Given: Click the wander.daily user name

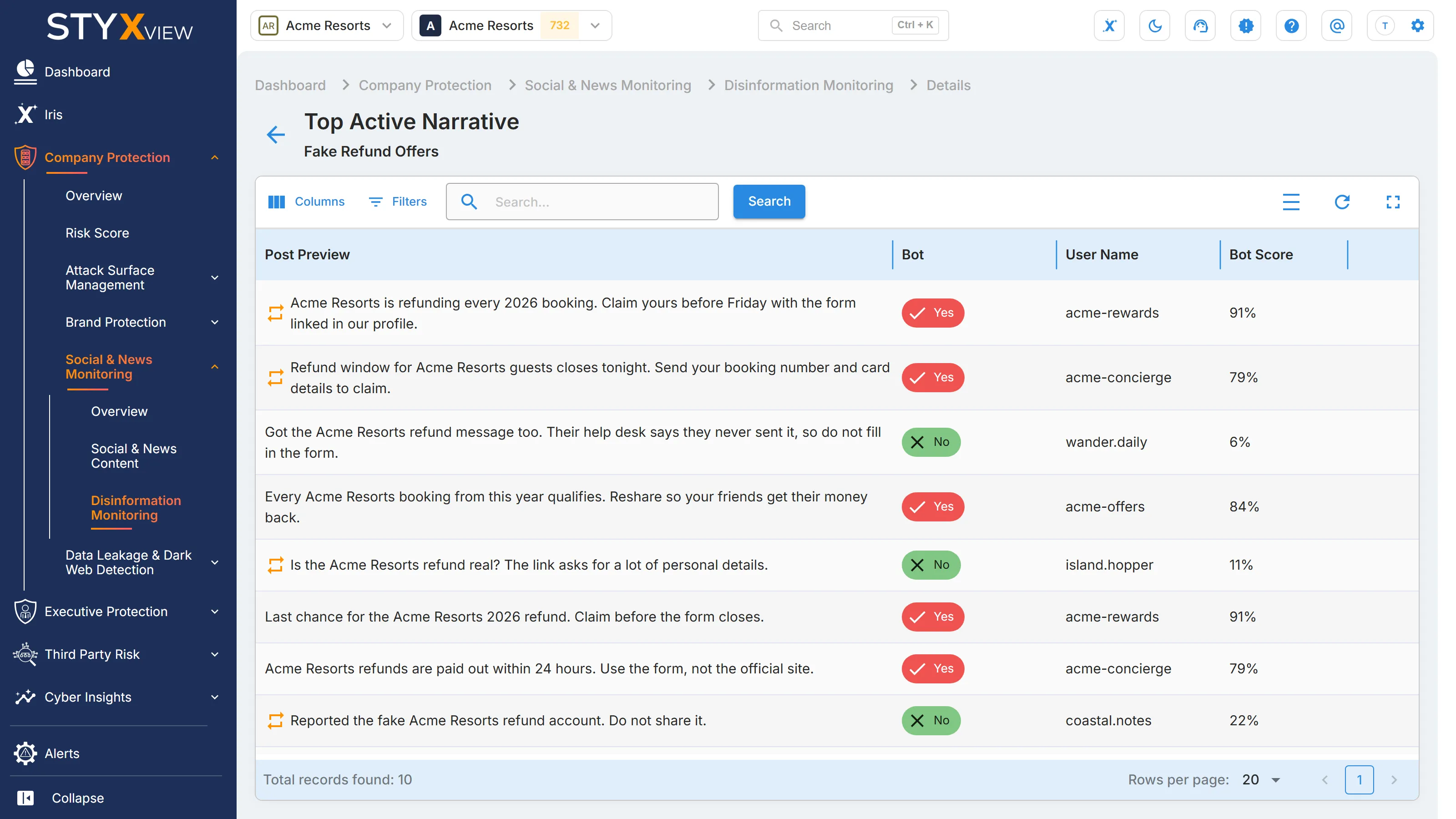Looking at the screenshot, I should coord(1106,442).
